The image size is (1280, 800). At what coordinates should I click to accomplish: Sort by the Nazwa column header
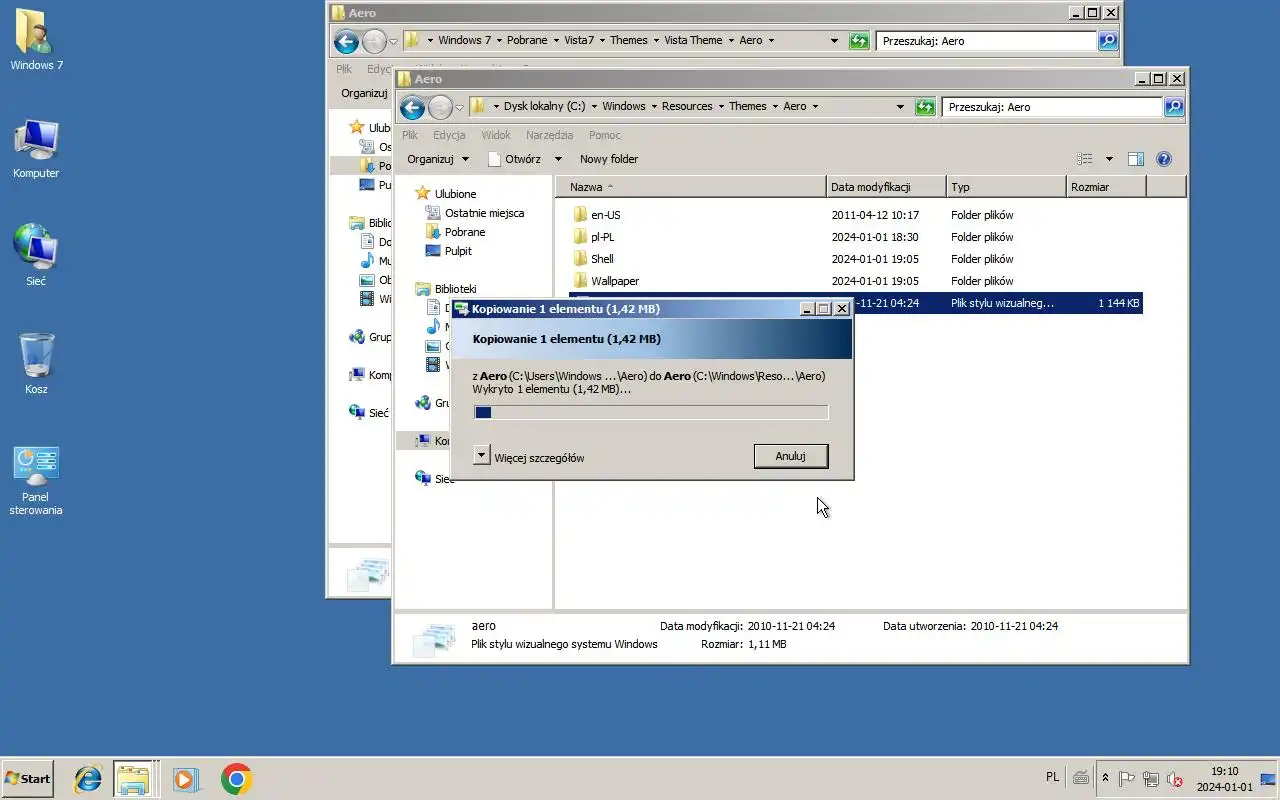[691, 187]
